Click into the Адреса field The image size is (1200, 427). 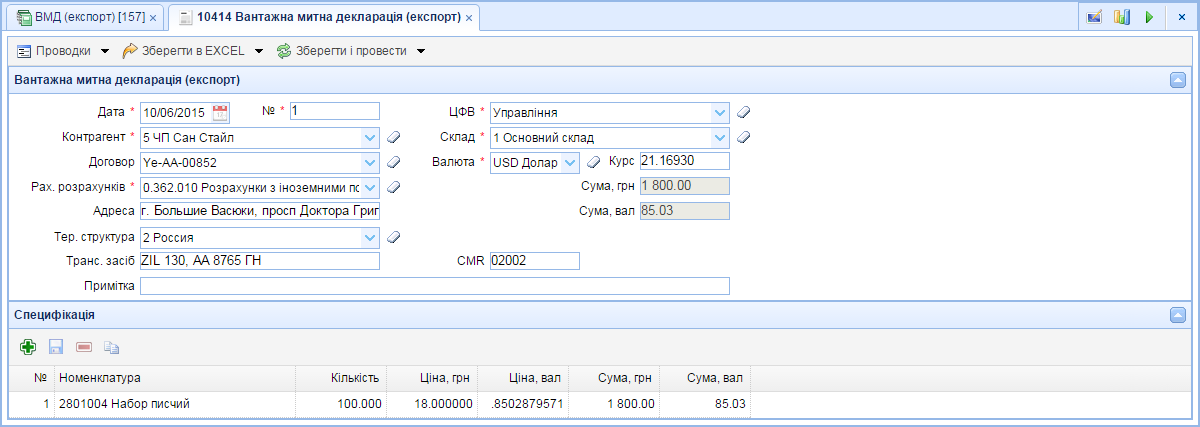point(260,211)
